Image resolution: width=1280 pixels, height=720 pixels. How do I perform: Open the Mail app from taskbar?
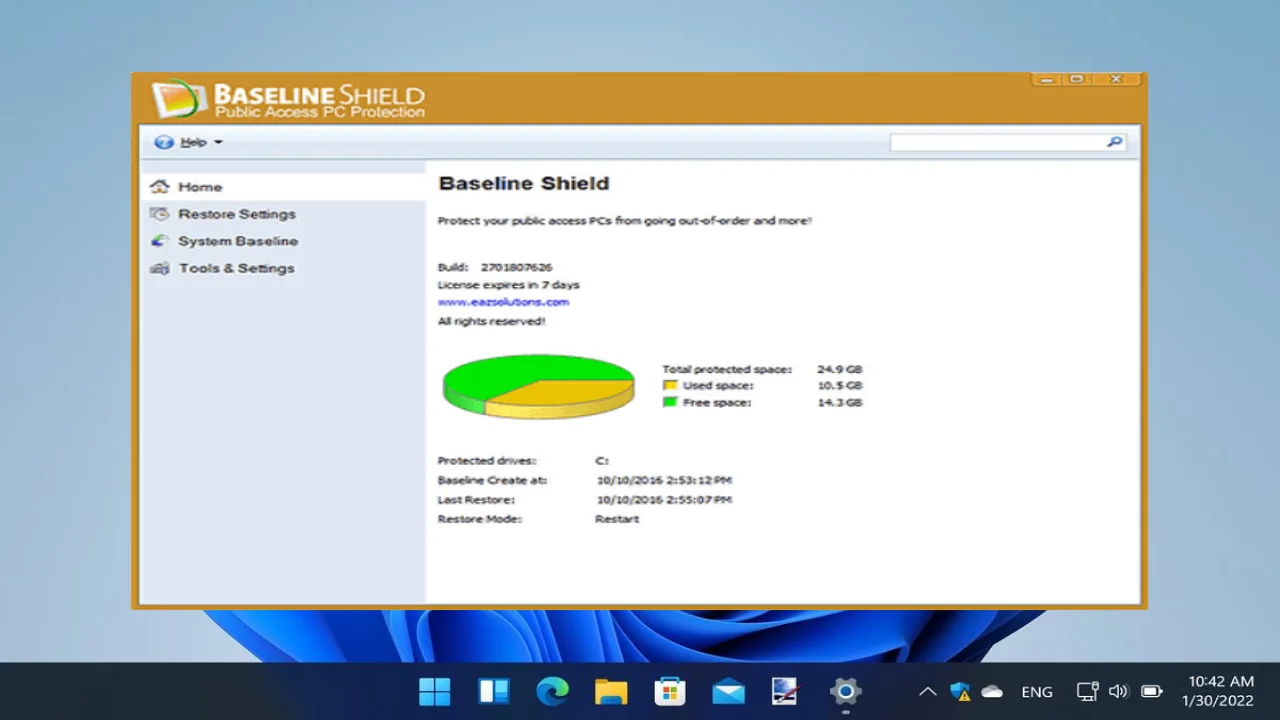point(728,691)
